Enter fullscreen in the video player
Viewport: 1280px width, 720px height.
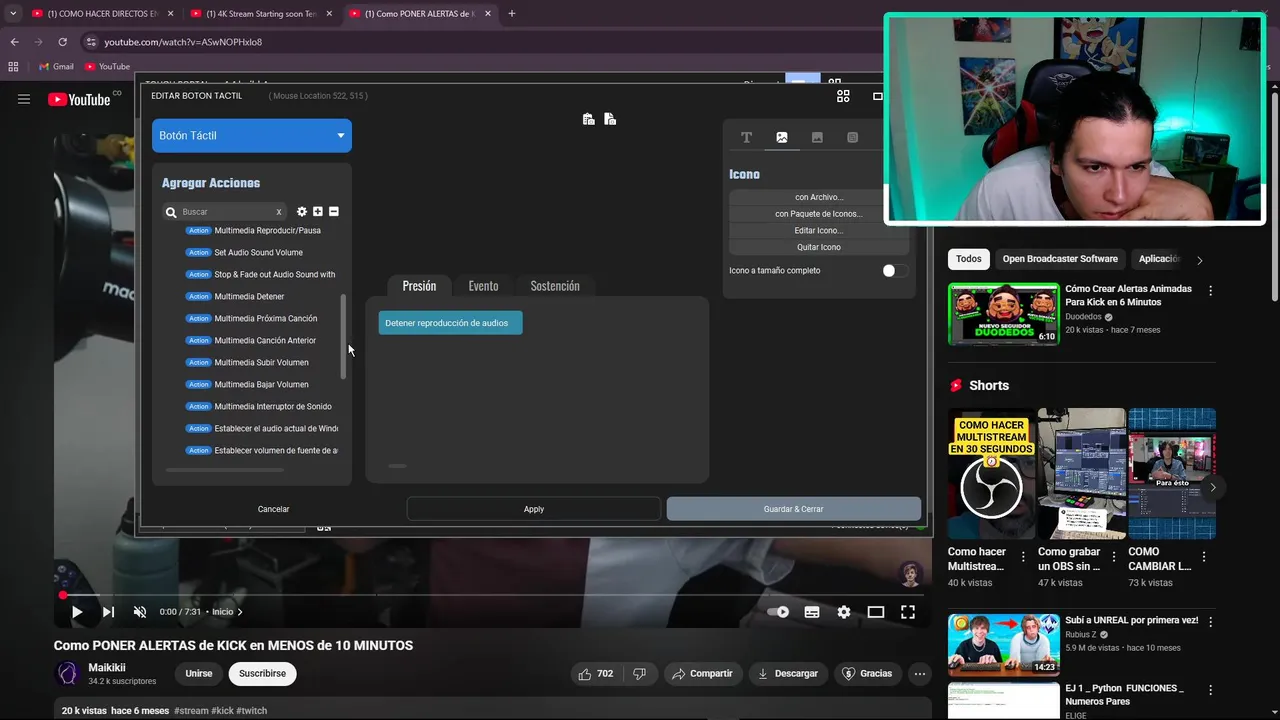tap(908, 612)
